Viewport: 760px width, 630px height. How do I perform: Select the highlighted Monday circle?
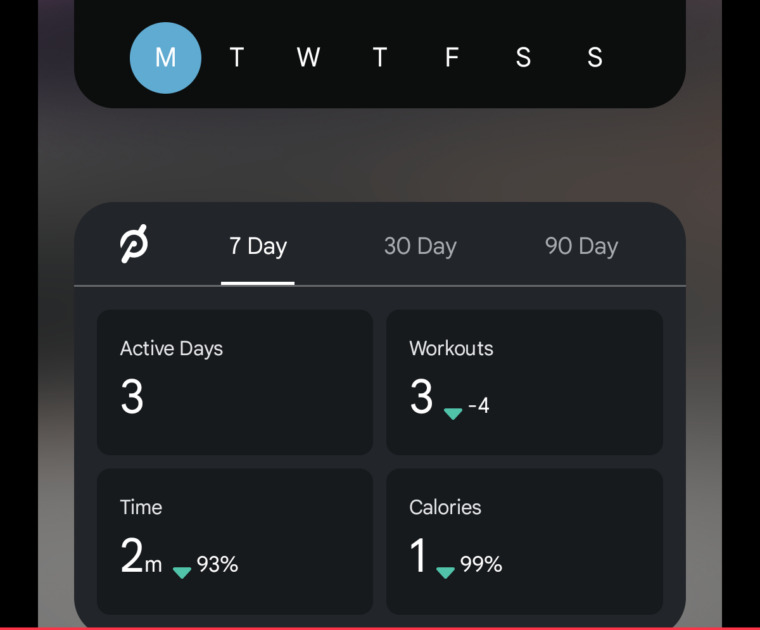[165, 58]
